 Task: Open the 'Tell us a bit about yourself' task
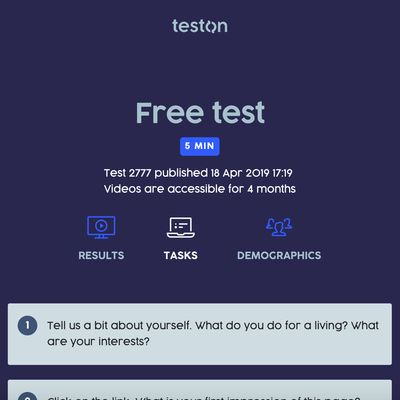click(200, 334)
